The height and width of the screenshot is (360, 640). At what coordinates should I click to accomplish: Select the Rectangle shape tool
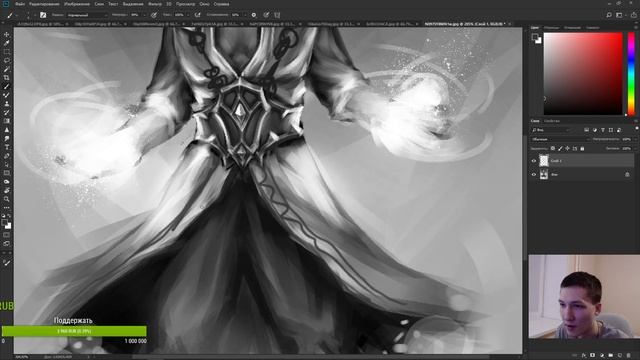point(7,173)
